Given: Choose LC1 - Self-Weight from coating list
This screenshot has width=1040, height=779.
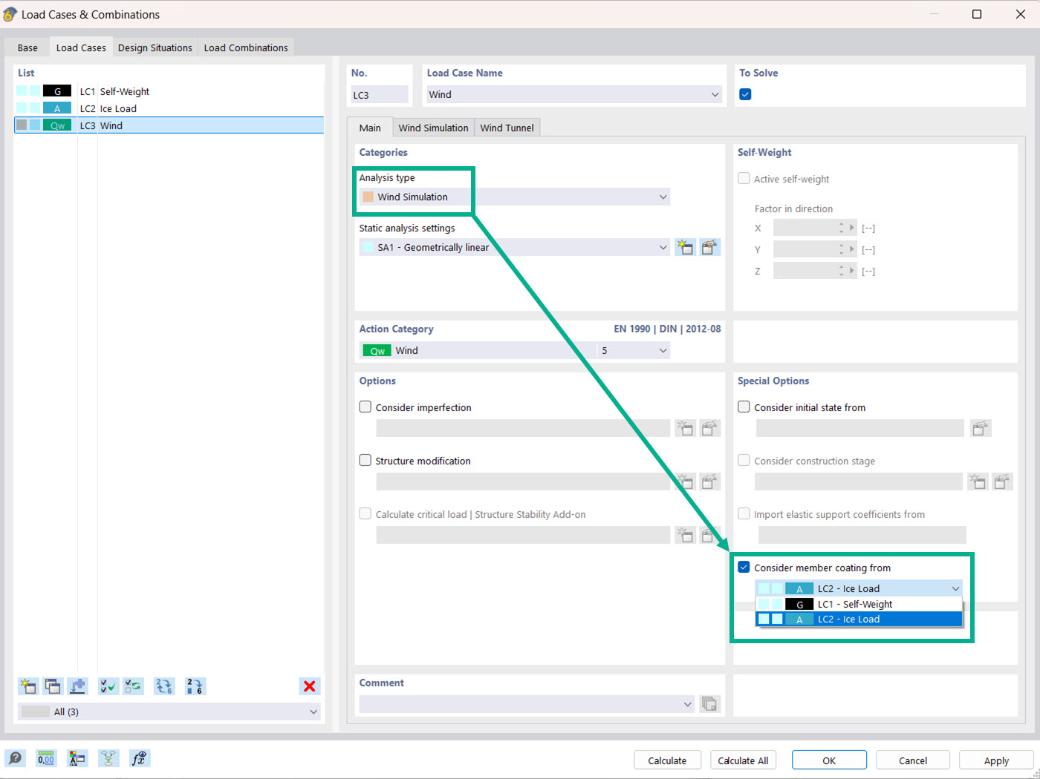Looking at the screenshot, I should click(x=859, y=604).
